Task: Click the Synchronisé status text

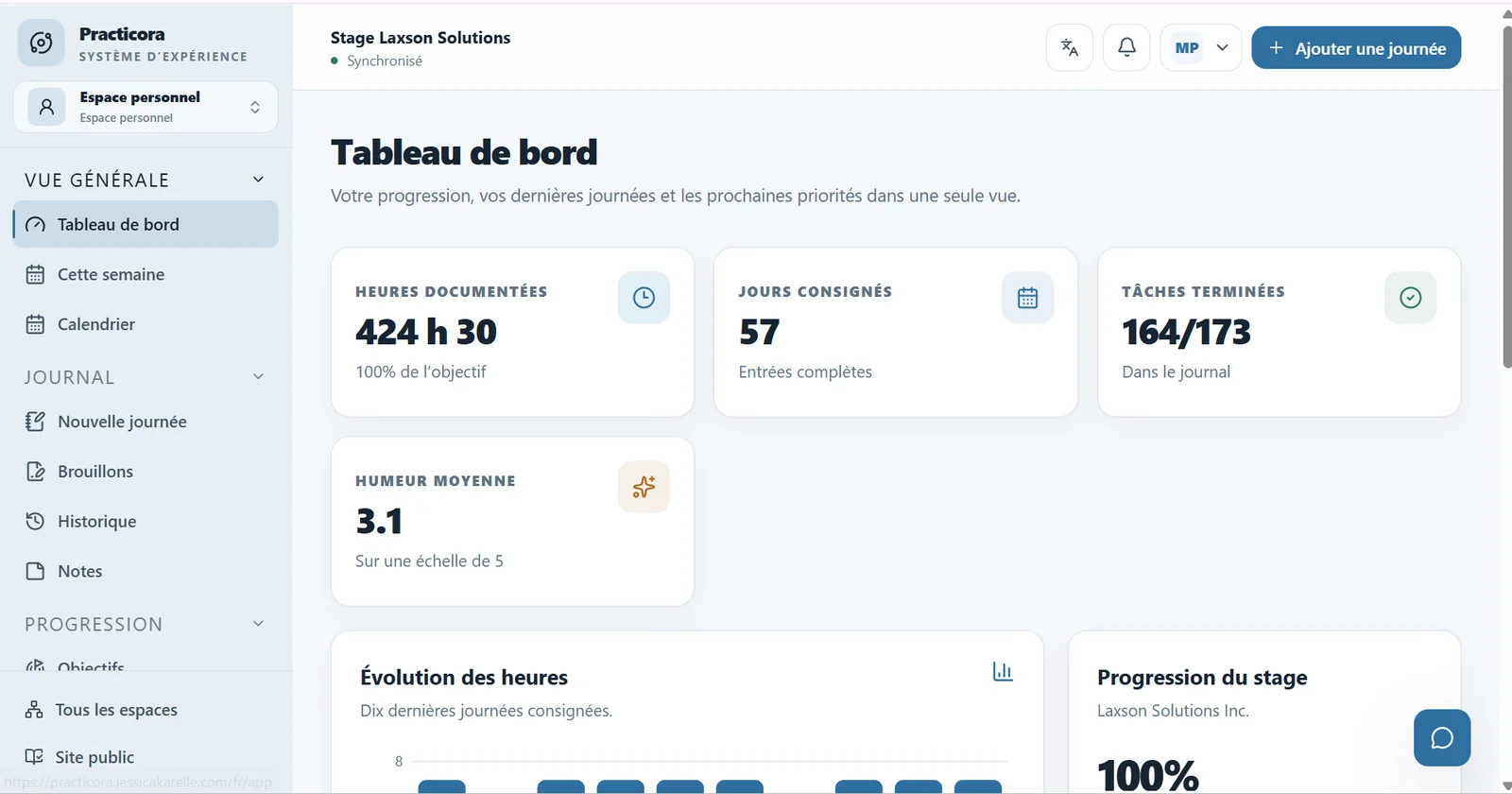Action: (385, 60)
